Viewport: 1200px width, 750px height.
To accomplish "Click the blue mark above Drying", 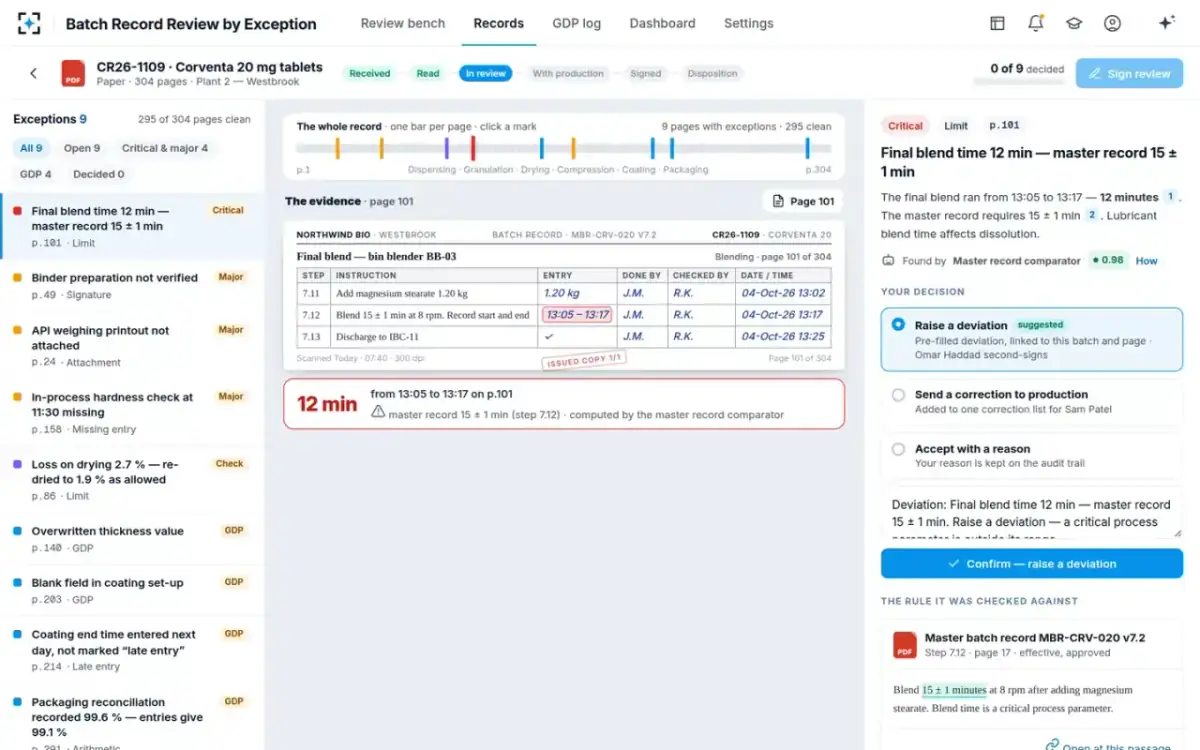I will tap(542, 149).
